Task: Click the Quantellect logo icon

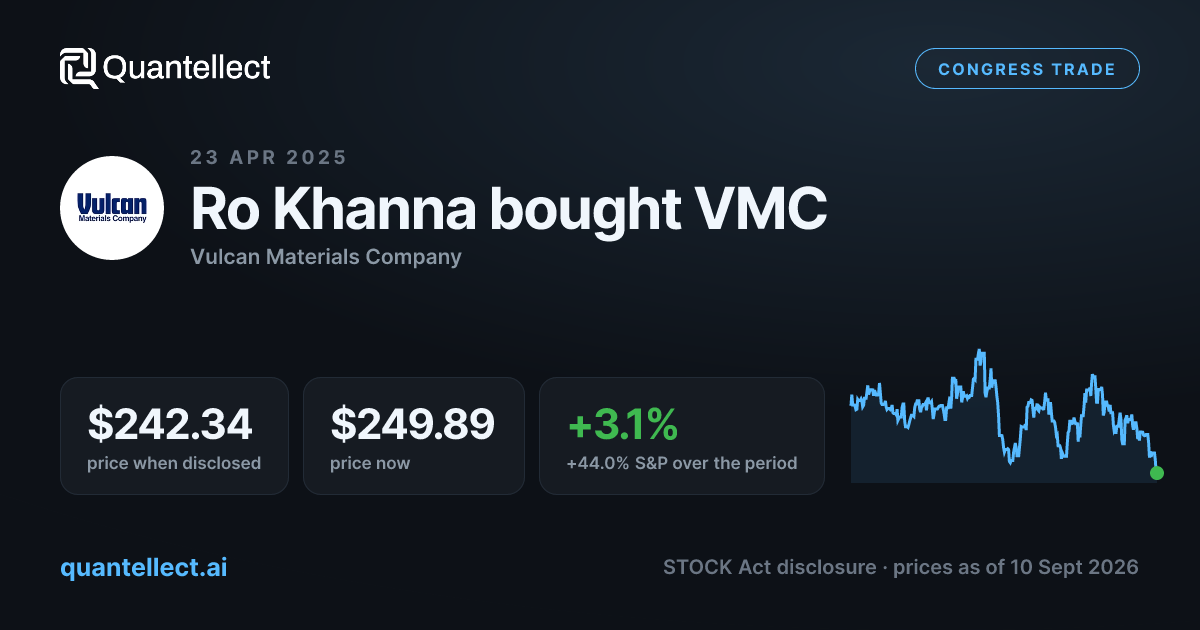Action: [x=79, y=68]
